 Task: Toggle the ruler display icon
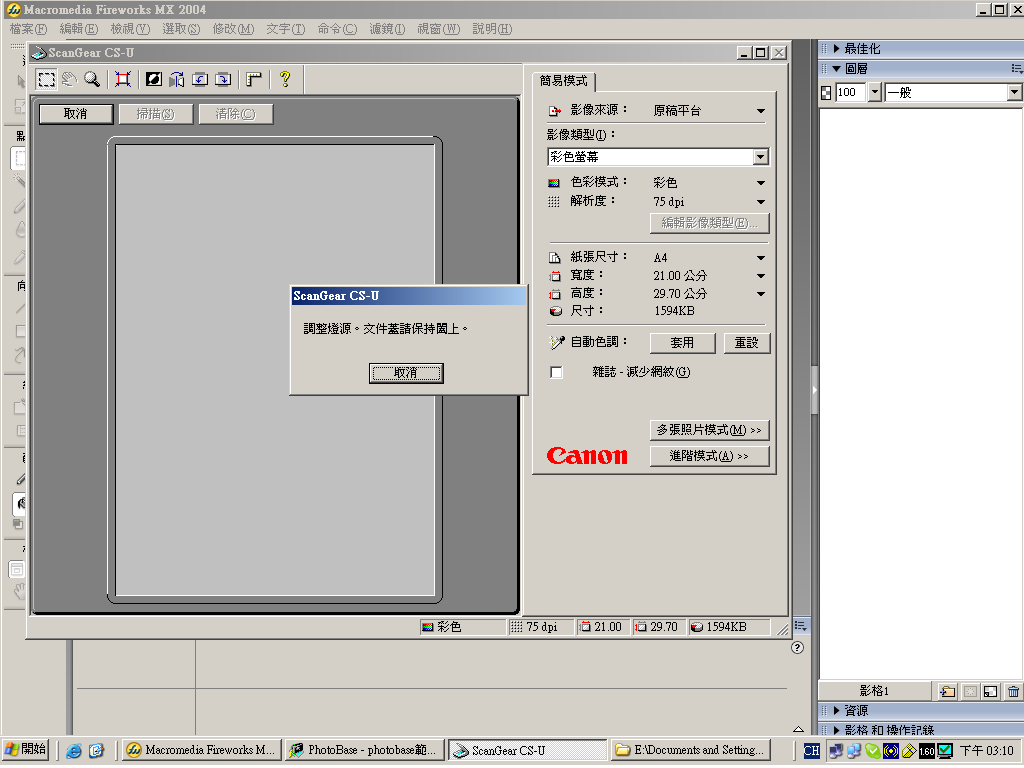tap(254, 80)
